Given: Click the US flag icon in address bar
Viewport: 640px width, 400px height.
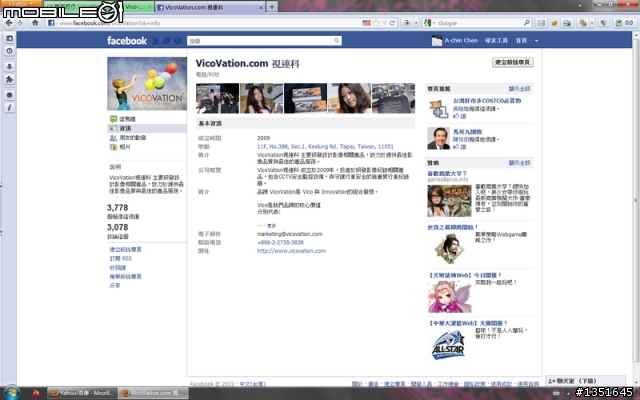Looking at the screenshot, I should [x=367, y=23].
